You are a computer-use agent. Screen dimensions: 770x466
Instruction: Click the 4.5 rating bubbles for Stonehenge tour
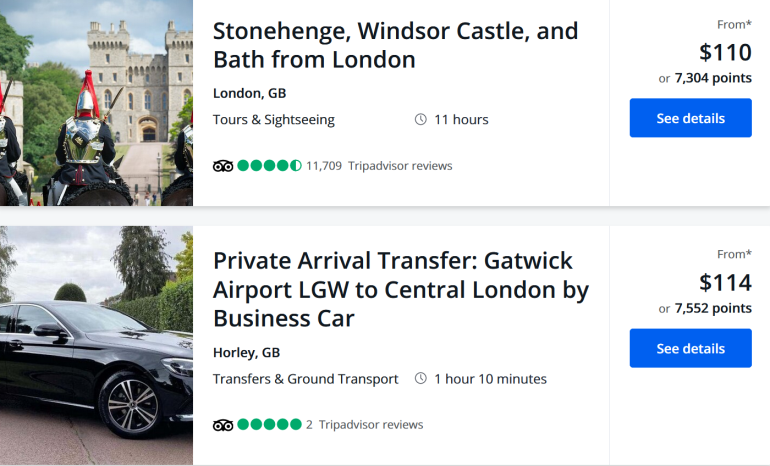point(269,165)
